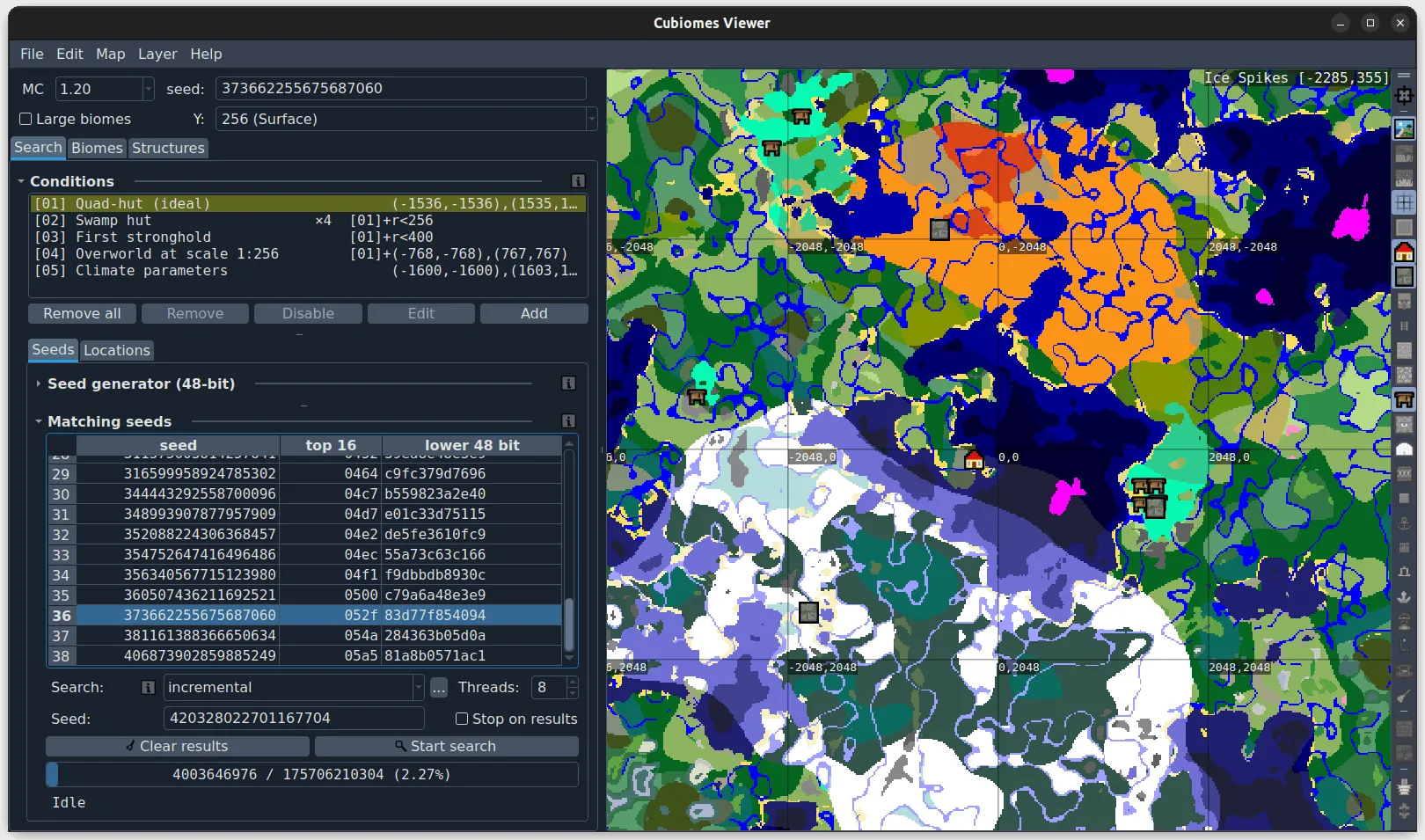Toggle the igloo structure icon

click(x=1404, y=449)
